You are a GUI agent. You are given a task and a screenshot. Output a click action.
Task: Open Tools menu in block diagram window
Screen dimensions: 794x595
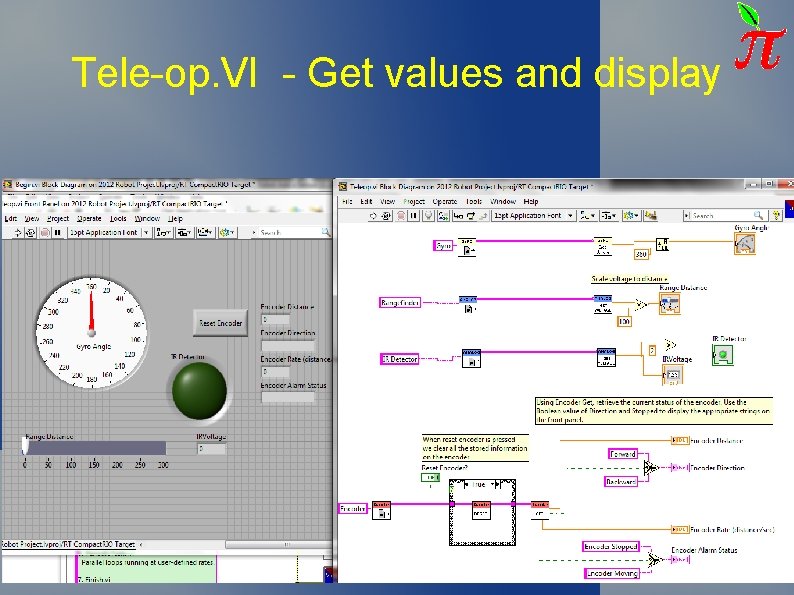point(474,202)
